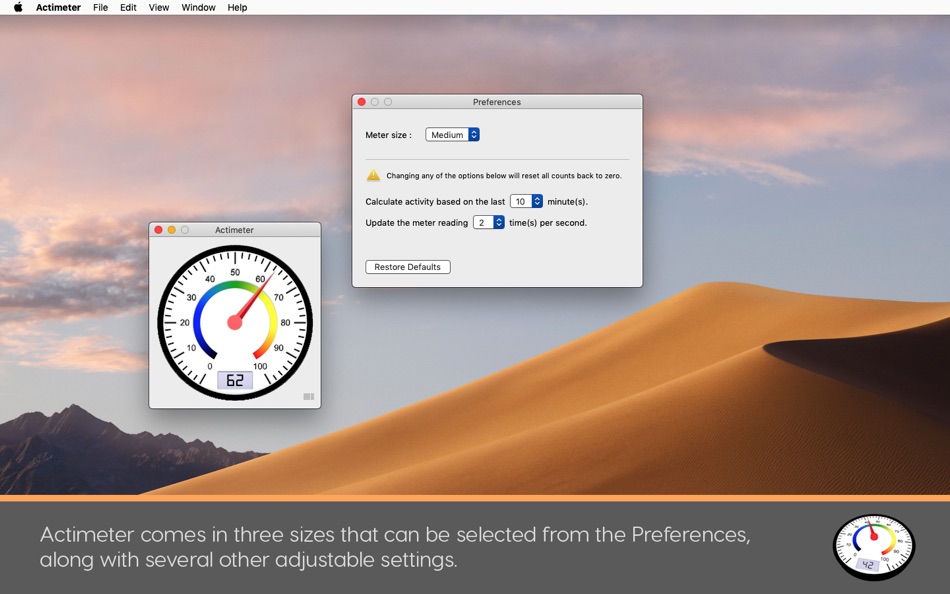Open the Window menu
Viewport: 950px width, 594px height.
pyautogui.click(x=198, y=7)
